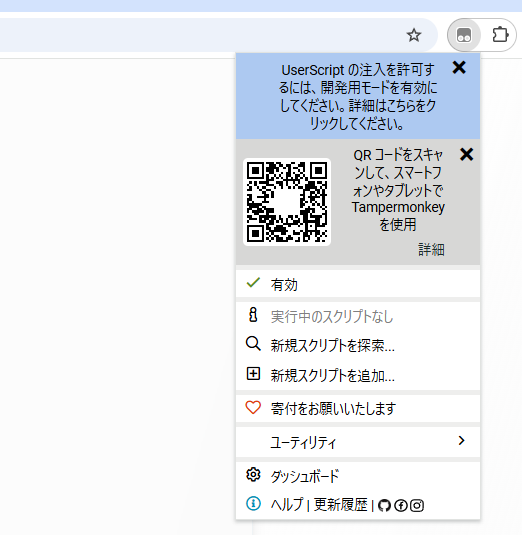Open the Extensions puzzle piece menu
This screenshot has height=535, width=522.
(x=500, y=35)
